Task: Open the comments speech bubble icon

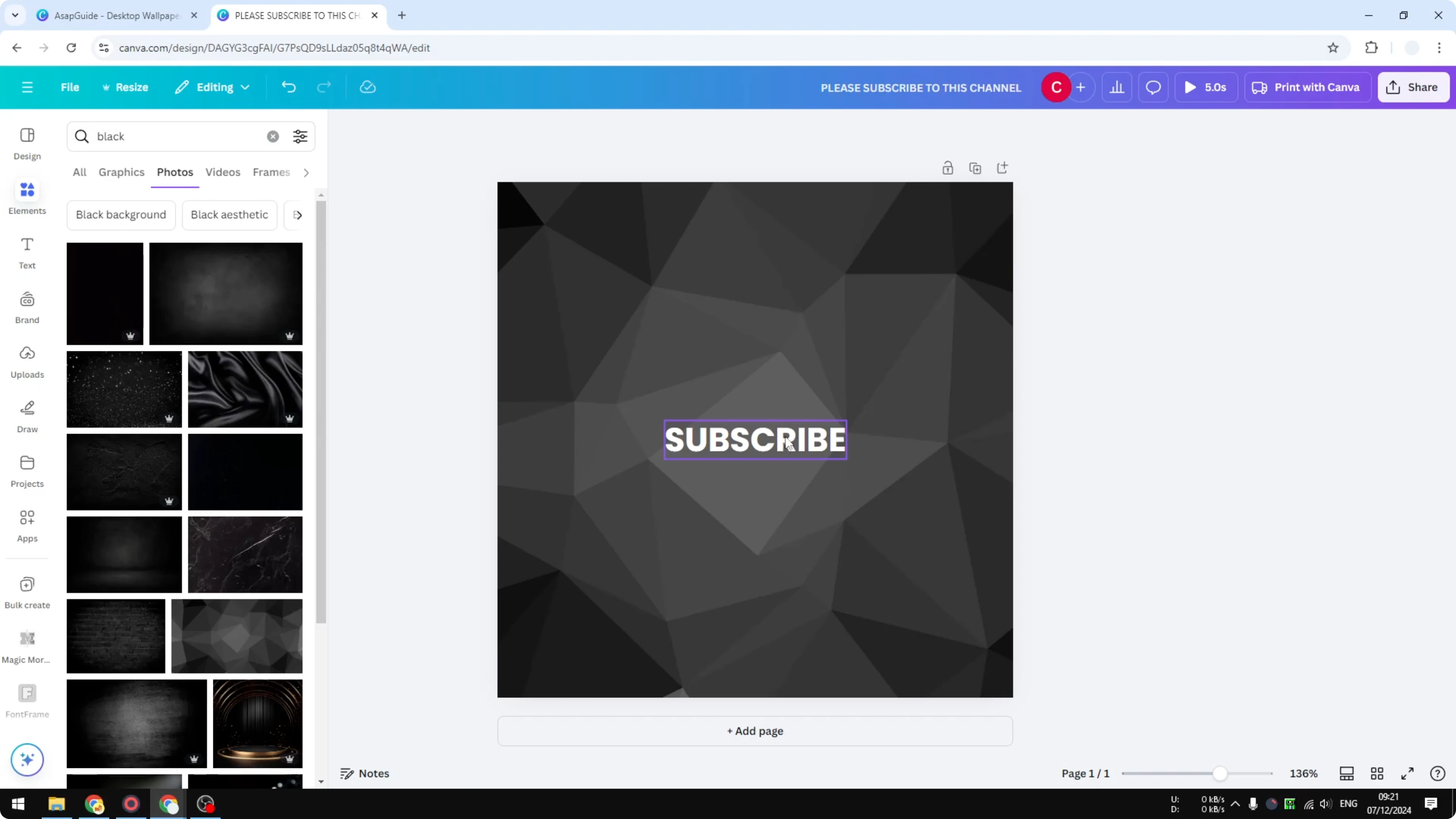Action: point(1153,87)
